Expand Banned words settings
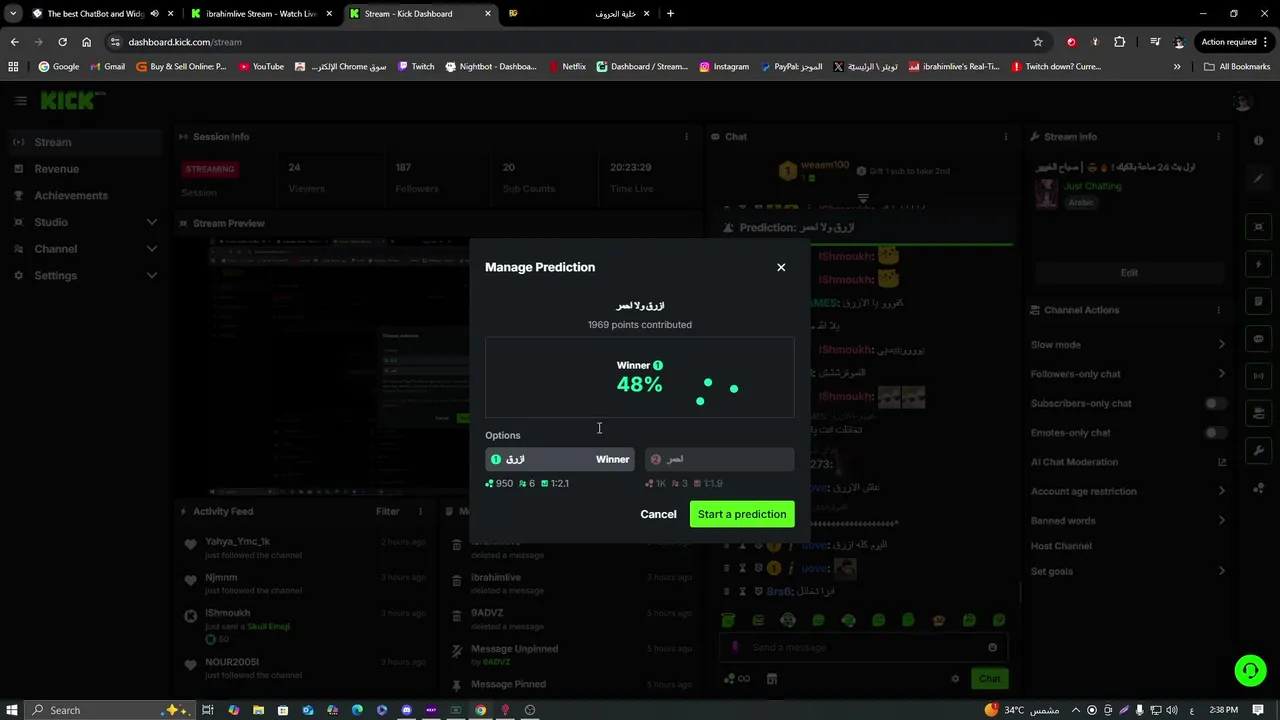Viewport: 1280px width, 720px height. [1128, 521]
